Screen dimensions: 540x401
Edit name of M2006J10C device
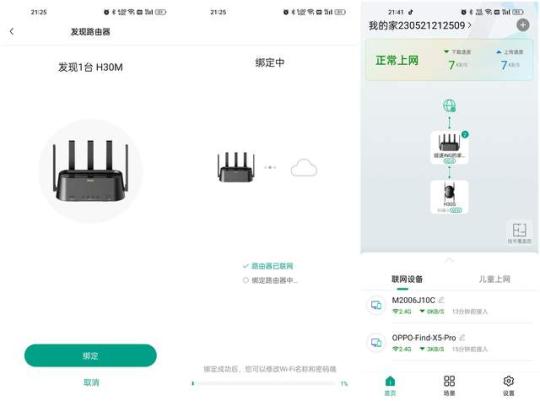(441, 300)
